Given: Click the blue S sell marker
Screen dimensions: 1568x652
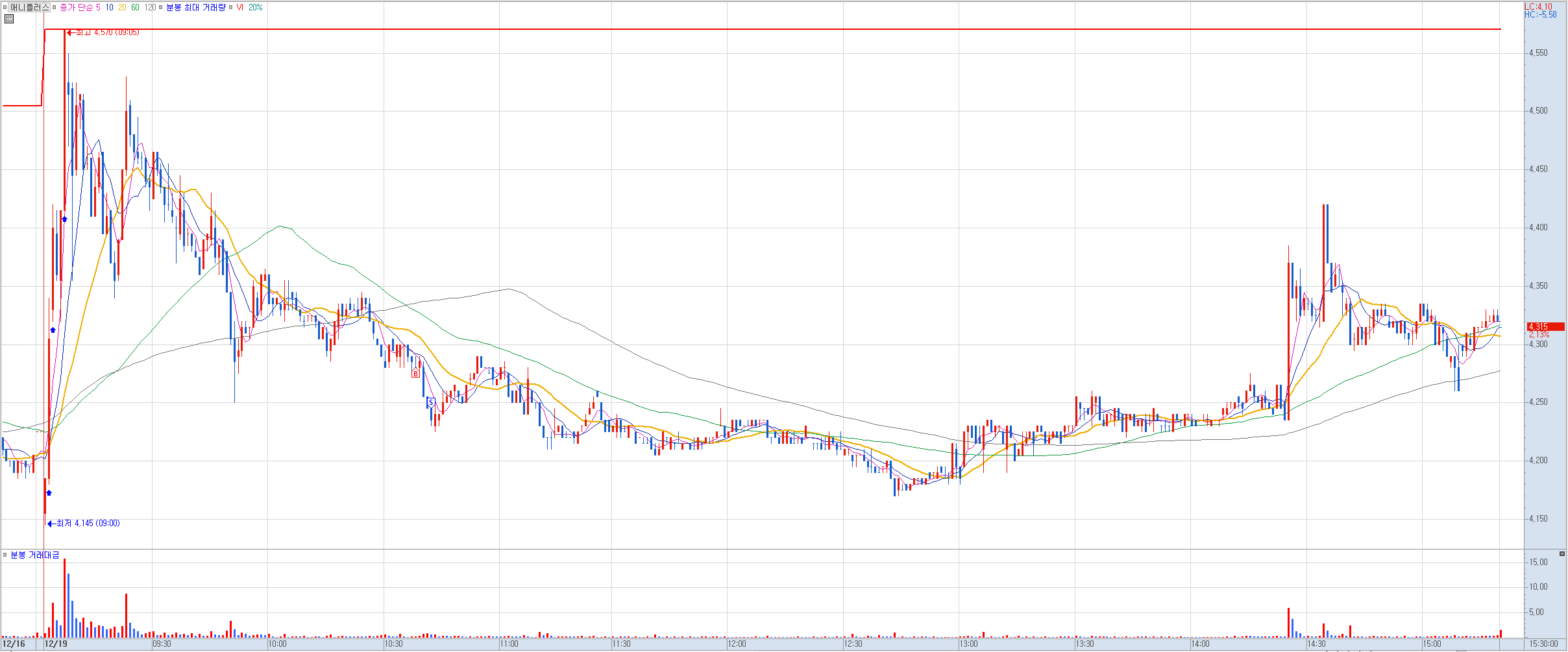Looking at the screenshot, I should 430,402.
